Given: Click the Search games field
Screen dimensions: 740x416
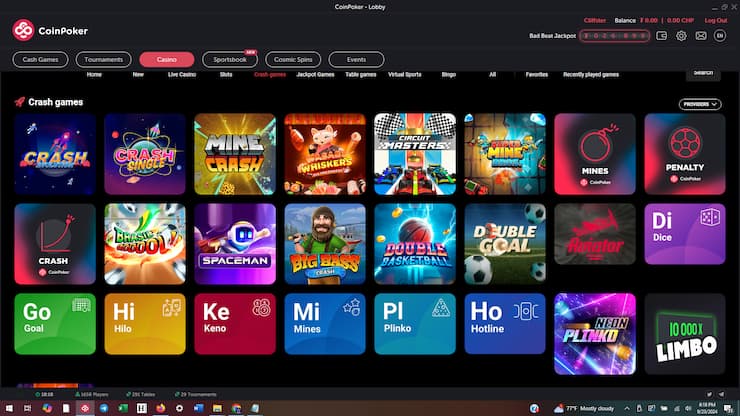Looking at the screenshot, I should point(703,75).
